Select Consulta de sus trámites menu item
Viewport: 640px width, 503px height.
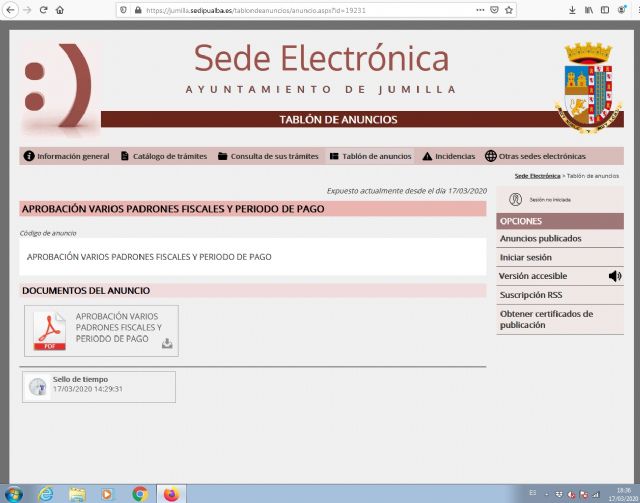point(267,156)
